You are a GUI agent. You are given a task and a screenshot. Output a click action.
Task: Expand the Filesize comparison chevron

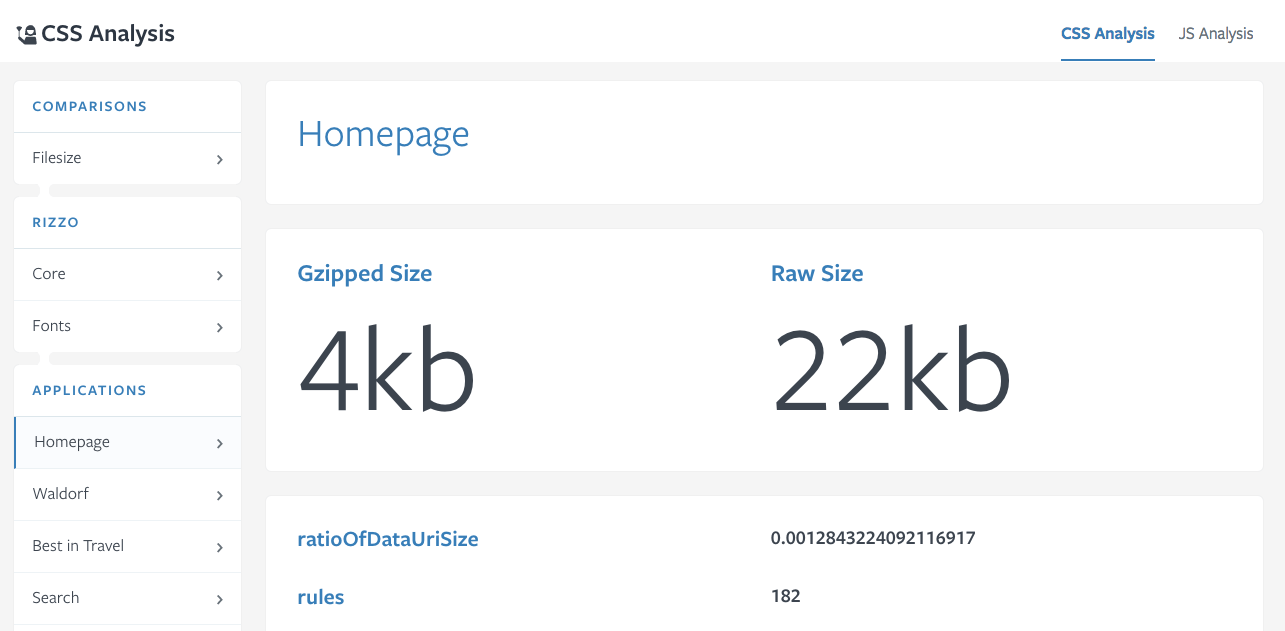click(x=219, y=158)
